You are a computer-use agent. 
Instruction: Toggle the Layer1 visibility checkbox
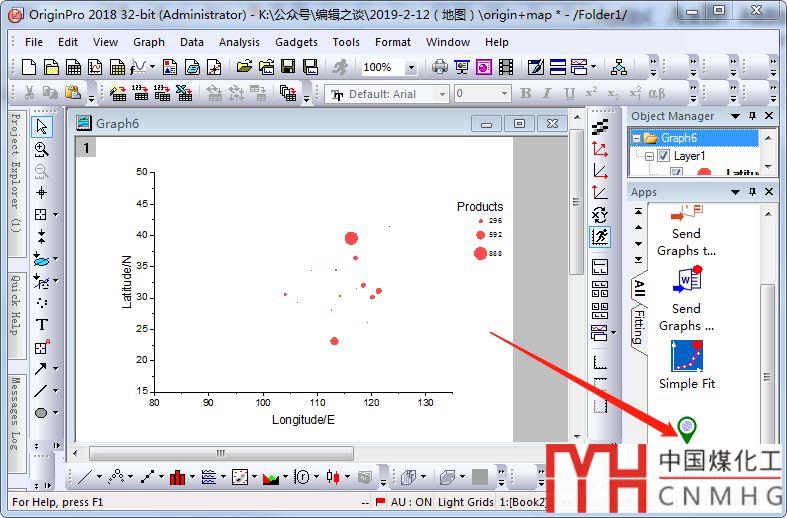663,156
